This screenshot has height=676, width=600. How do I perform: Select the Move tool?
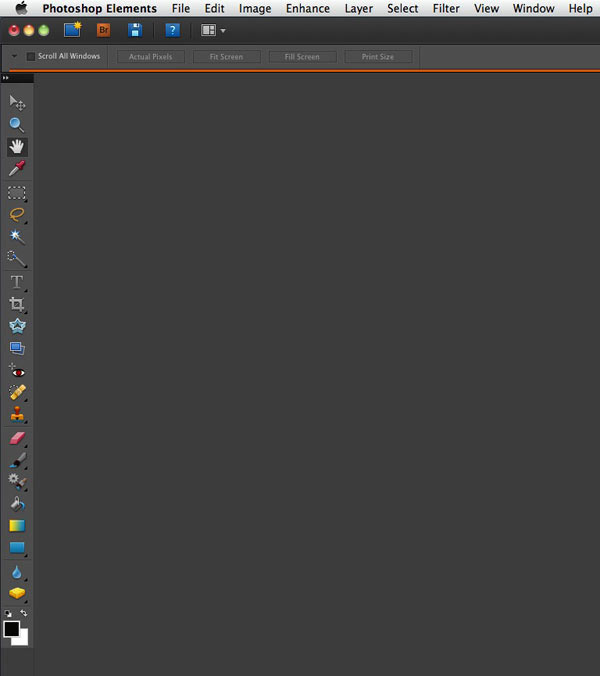tap(17, 103)
